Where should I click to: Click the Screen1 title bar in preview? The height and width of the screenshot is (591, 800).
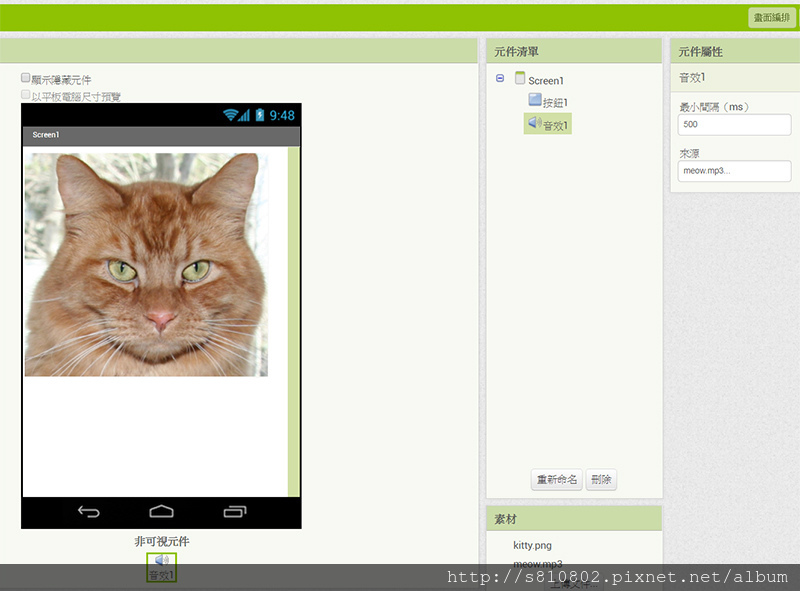pos(161,135)
